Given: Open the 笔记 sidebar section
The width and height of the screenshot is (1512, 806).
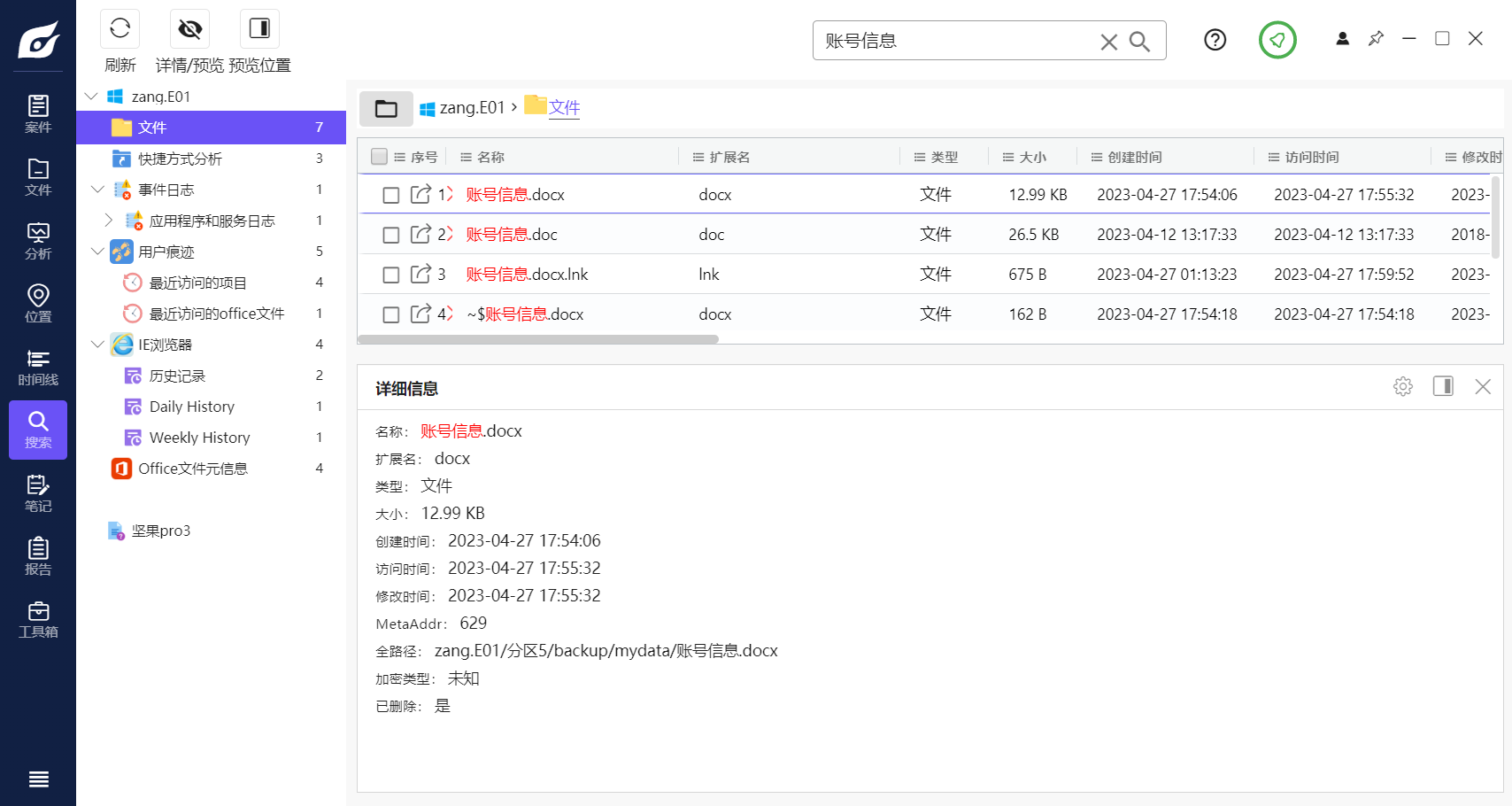Looking at the screenshot, I should point(38,493).
